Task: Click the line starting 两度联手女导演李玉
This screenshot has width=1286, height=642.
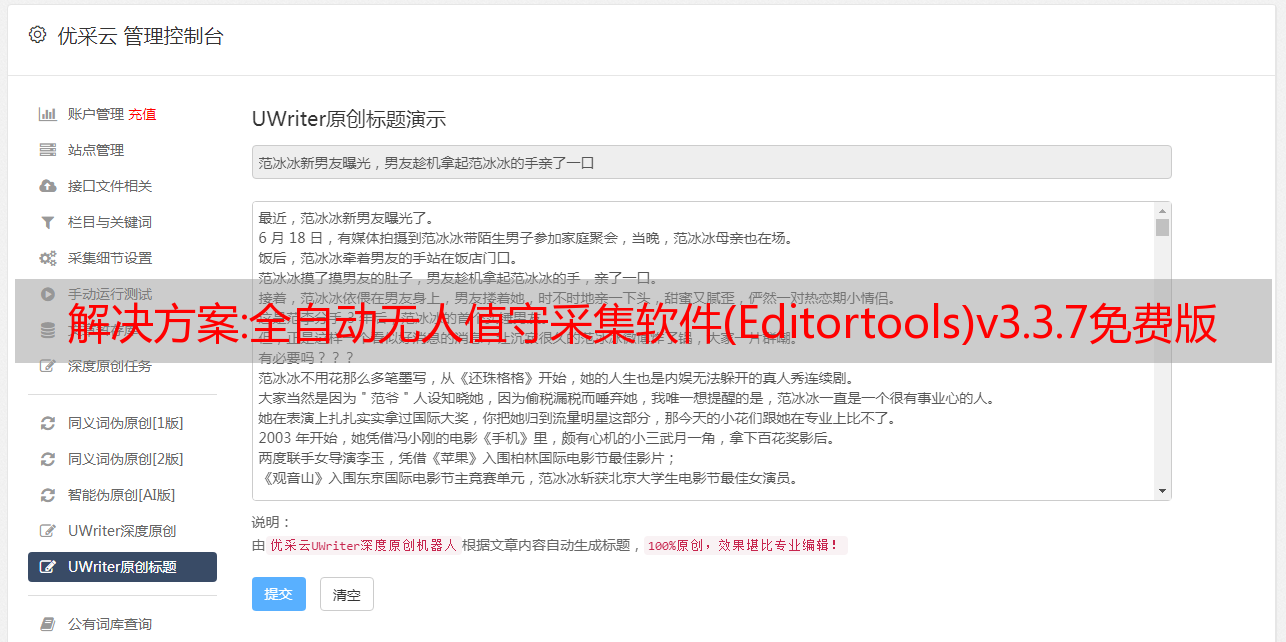Action: (x=467, y=458)
